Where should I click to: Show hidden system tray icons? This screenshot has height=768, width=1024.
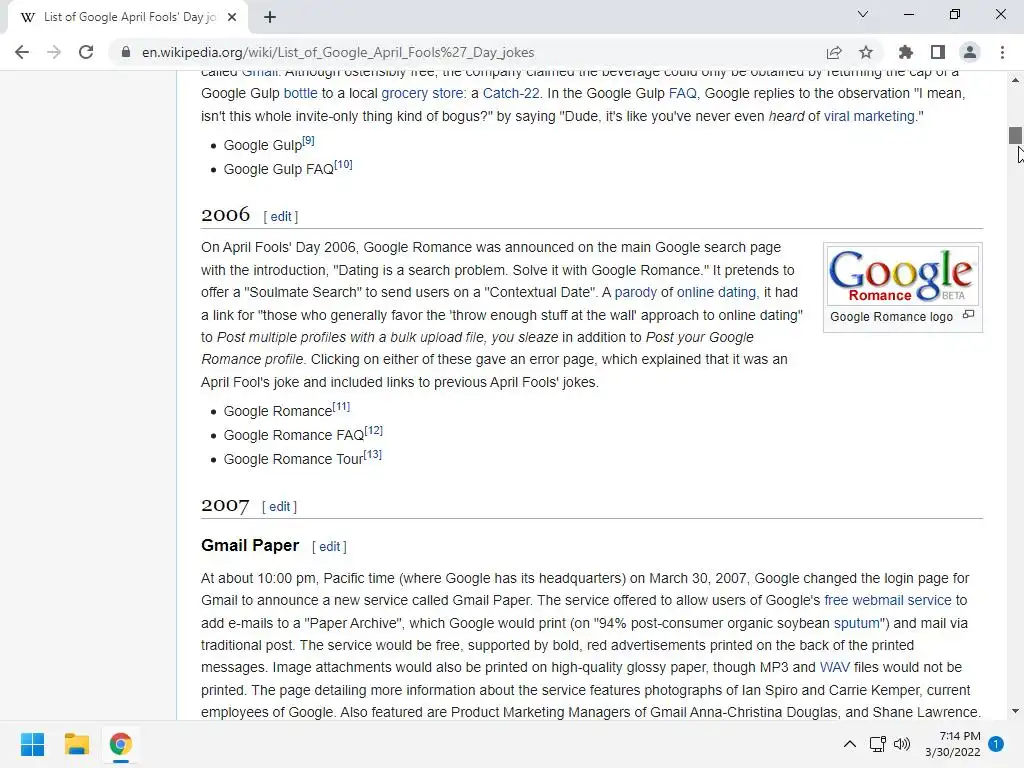tap(850, 744)
